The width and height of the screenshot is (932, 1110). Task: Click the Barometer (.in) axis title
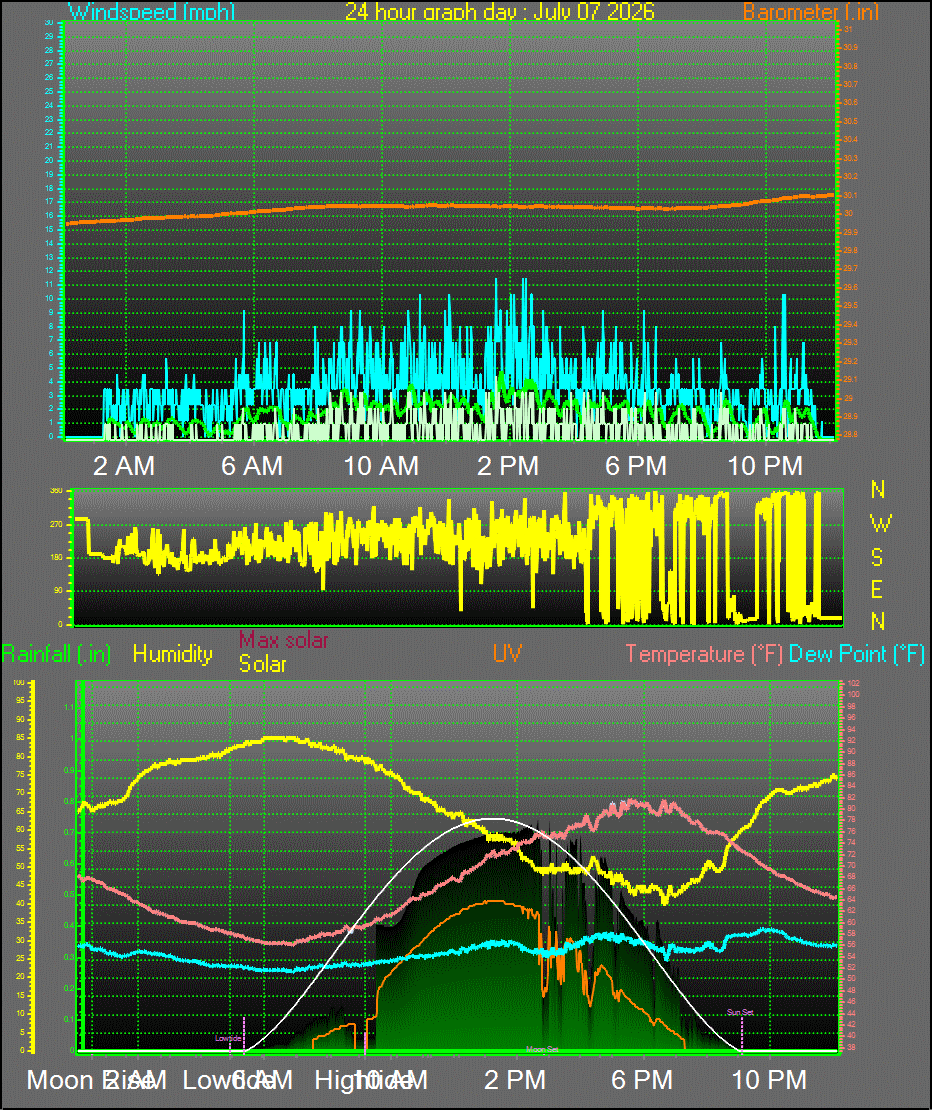click(x=811, y=11)
